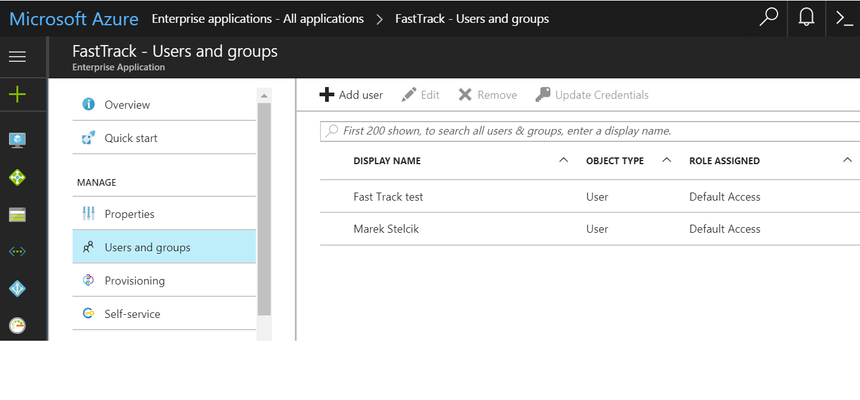
Task: Open the Azure Active Directory diamond icon
Action: tap(18, 288)
